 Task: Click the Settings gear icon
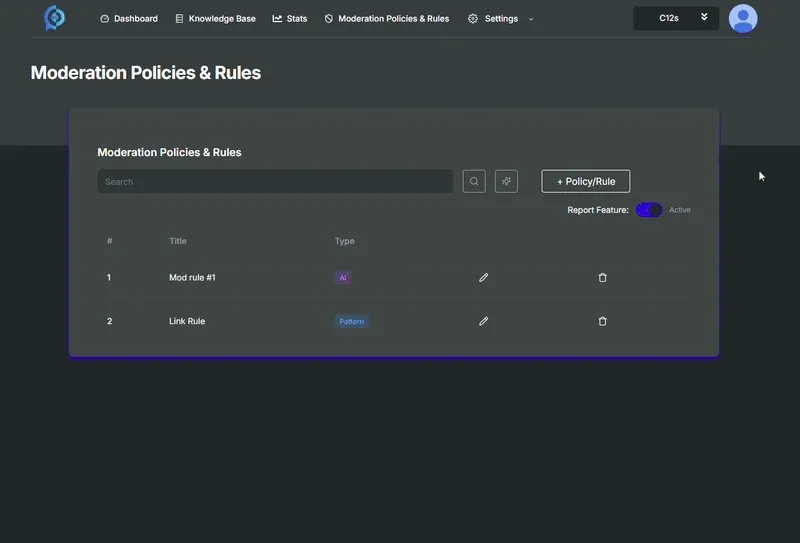pyautogui.click(x=473, y=19)
